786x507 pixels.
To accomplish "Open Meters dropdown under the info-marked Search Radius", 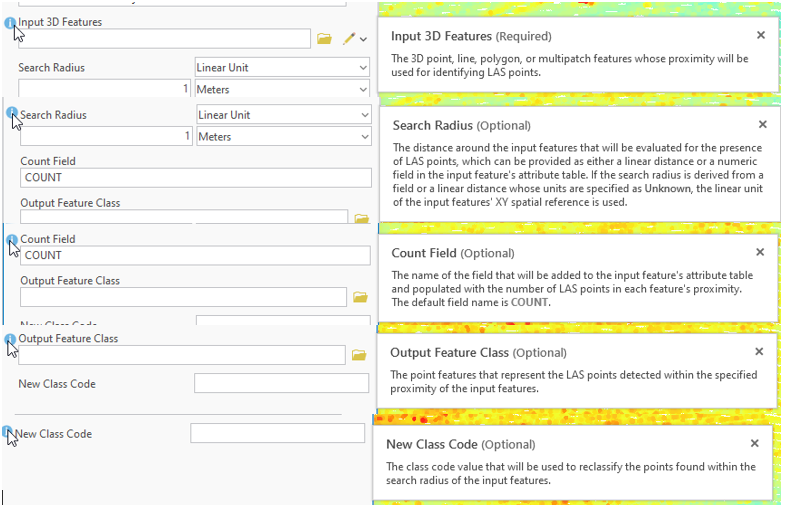I will click(284, 136).
